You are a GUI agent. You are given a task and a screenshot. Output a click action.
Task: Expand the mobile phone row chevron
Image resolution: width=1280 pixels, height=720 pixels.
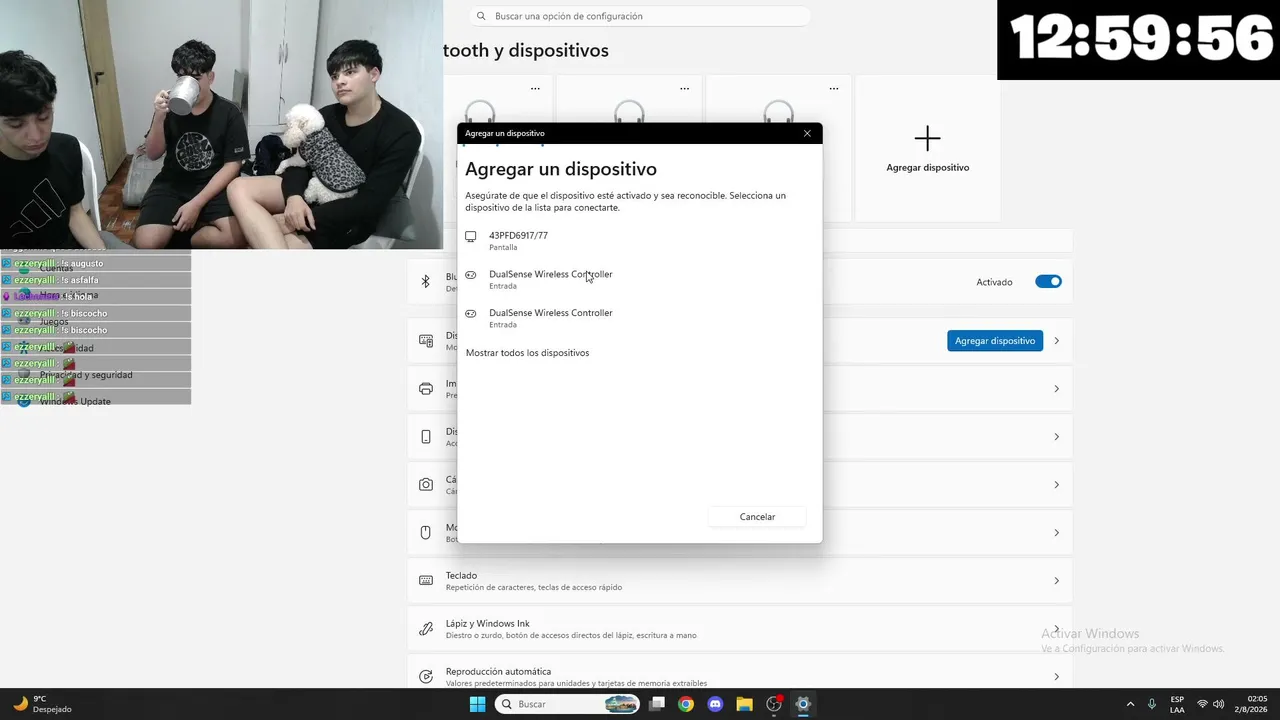pyautogui.click(x=1056, y=437)
